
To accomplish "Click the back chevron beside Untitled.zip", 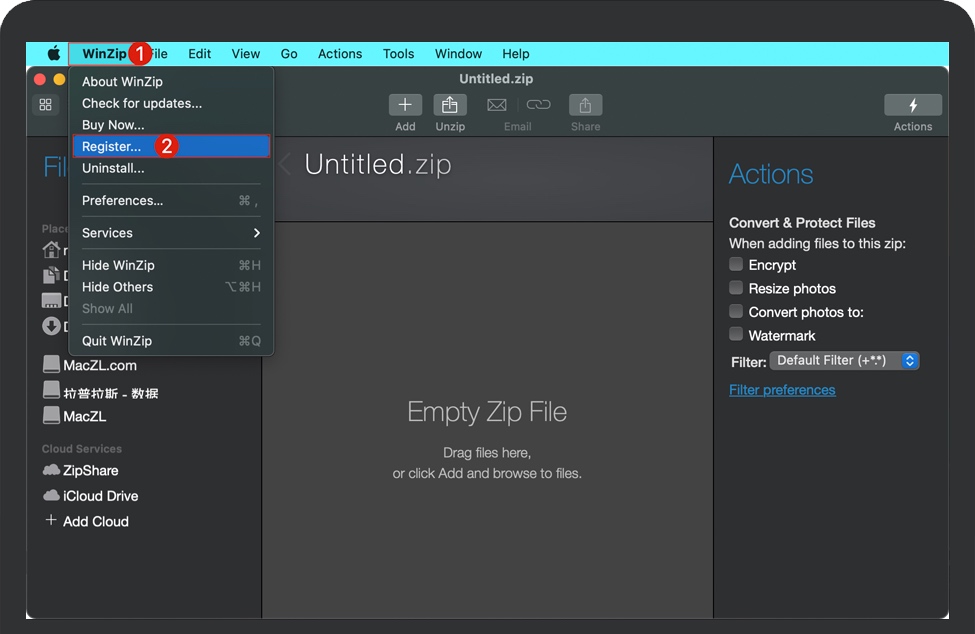I will coord(285,165).
